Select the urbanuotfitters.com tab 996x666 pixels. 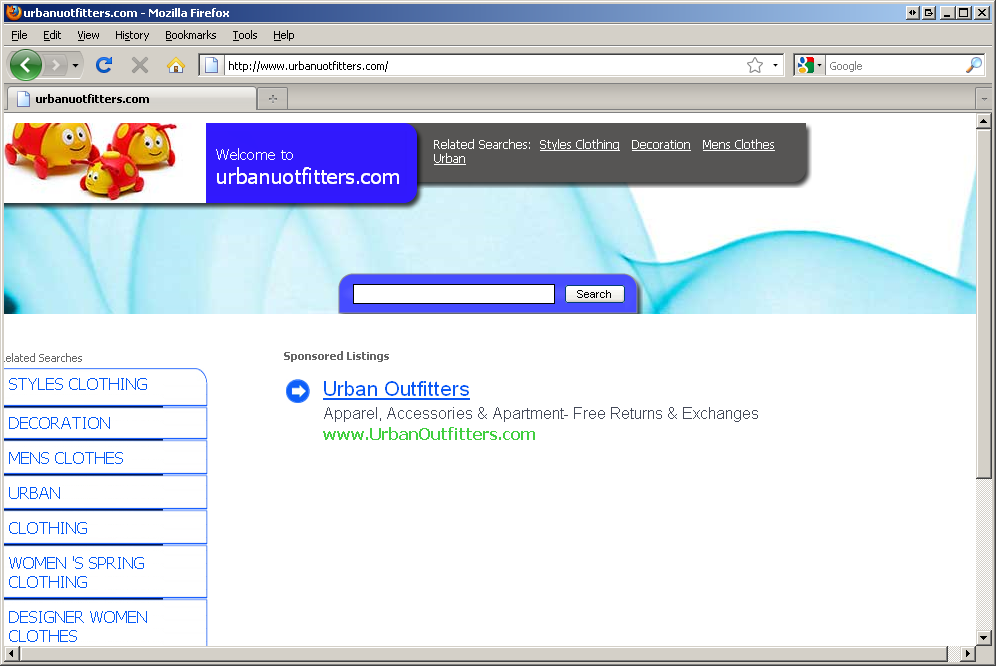point(132,99)
